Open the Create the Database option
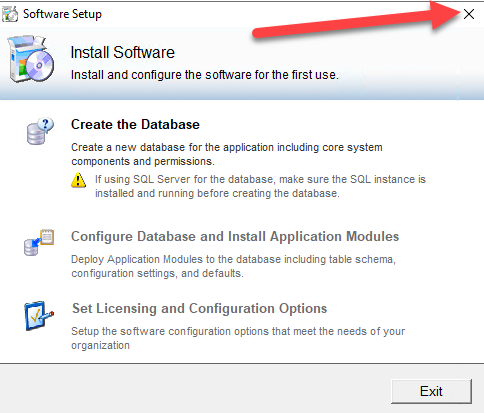The image size is (484, 413). [x=135, y=125]
